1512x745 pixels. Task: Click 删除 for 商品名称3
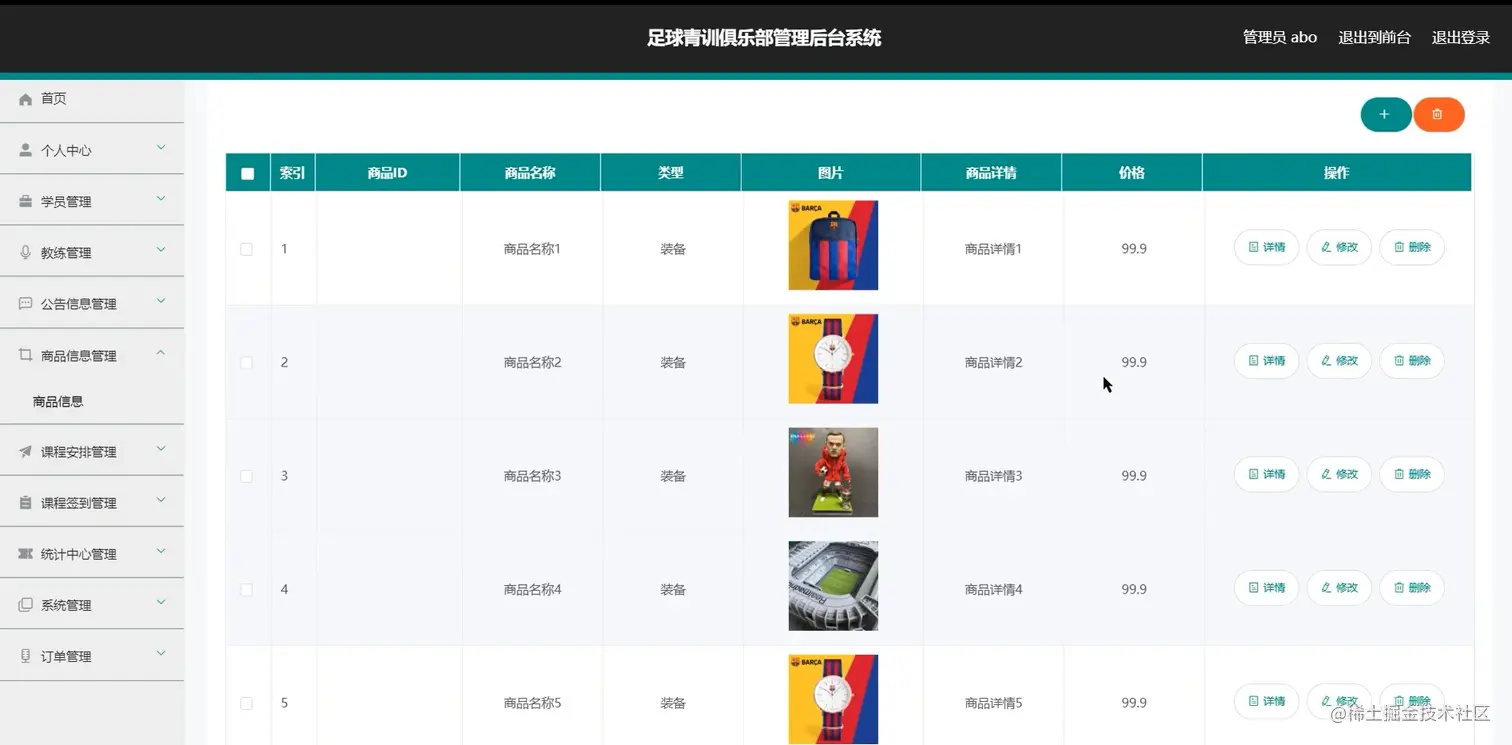click(x=1412, y=474)
